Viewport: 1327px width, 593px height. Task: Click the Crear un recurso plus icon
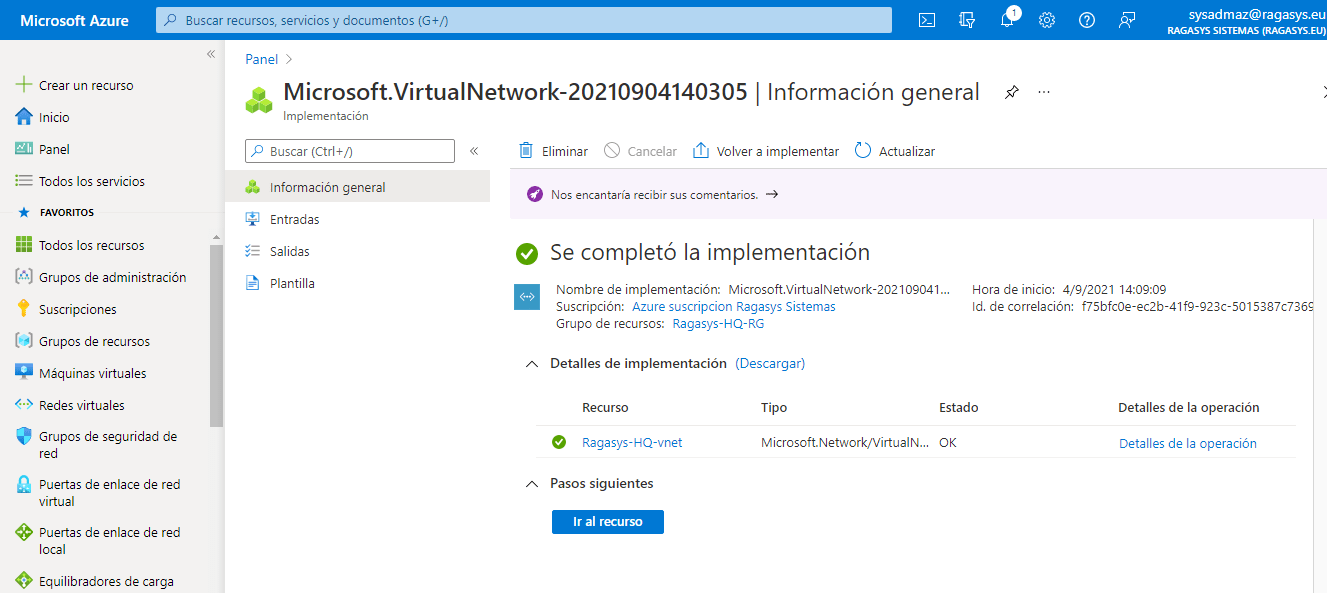[x=24, y=85]
